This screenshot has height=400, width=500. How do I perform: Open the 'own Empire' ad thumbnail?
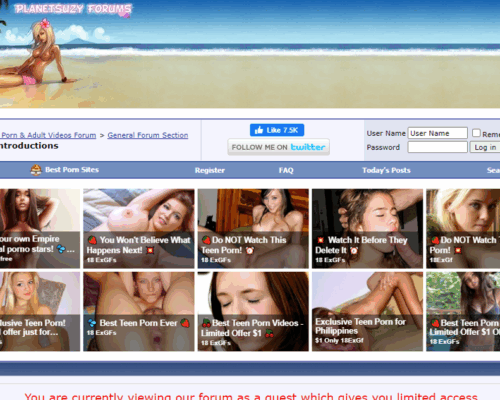(40, 228)
